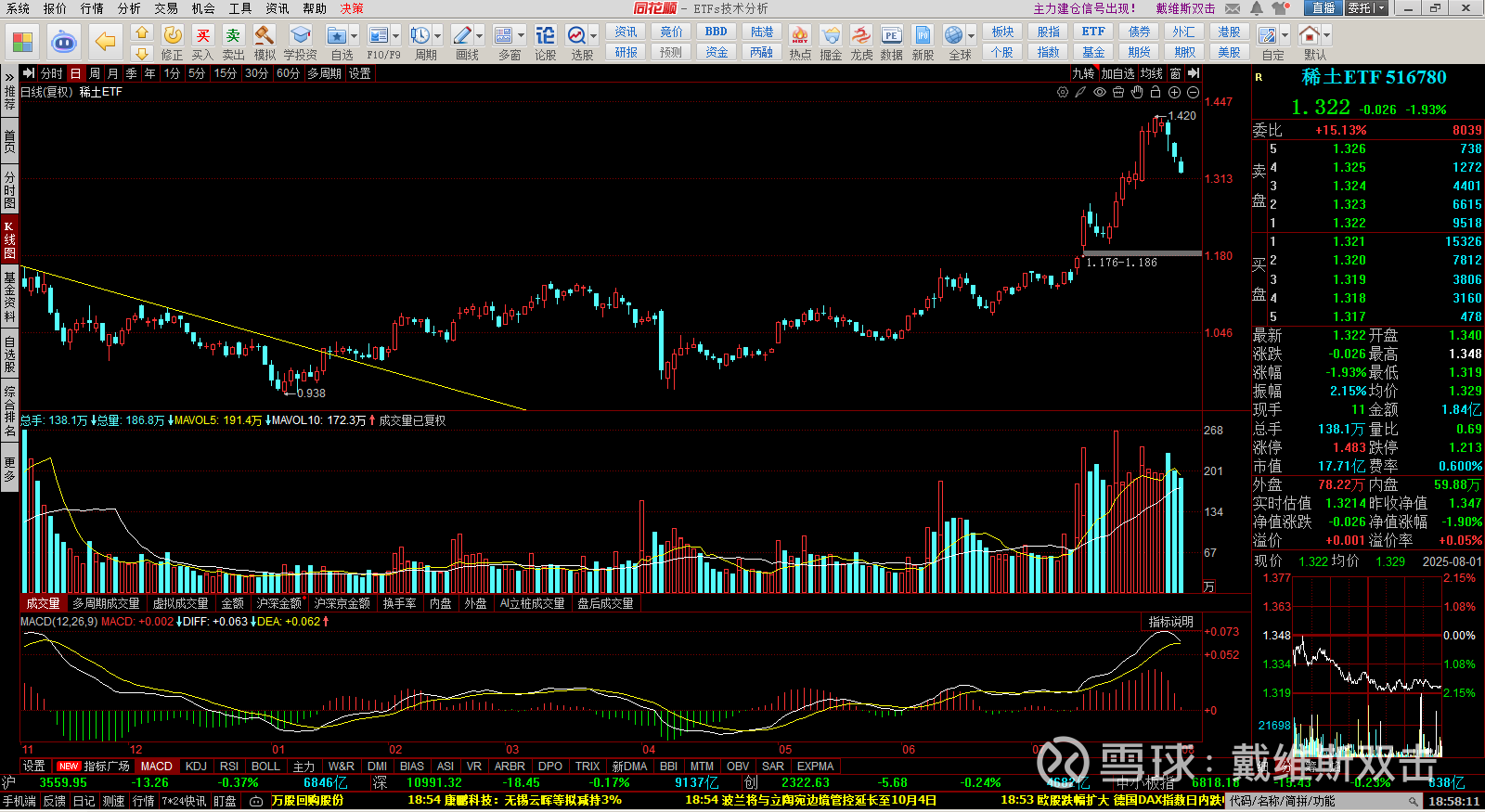Zoom in chart with plus icon

tap(1174, 93)
